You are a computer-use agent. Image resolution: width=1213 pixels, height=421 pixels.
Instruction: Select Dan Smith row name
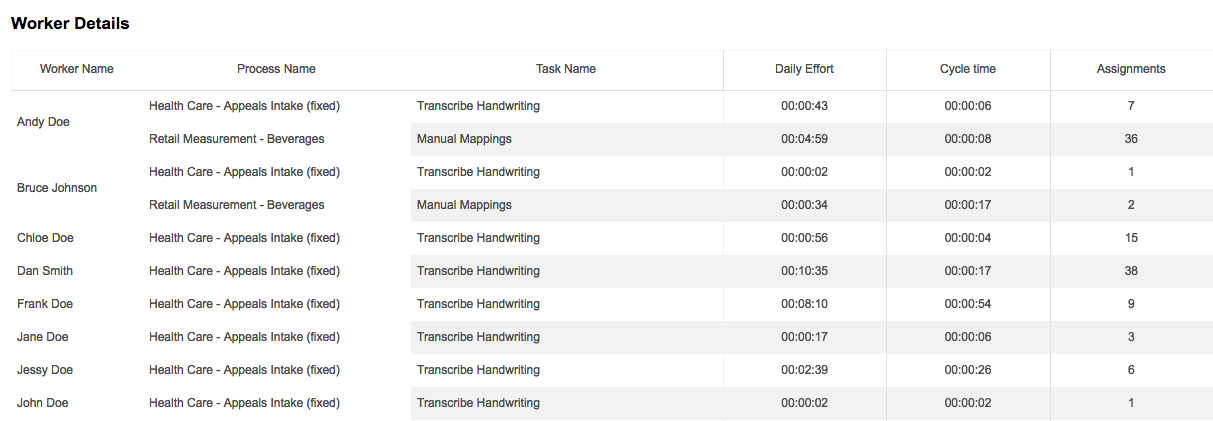[x=45, y=271]
